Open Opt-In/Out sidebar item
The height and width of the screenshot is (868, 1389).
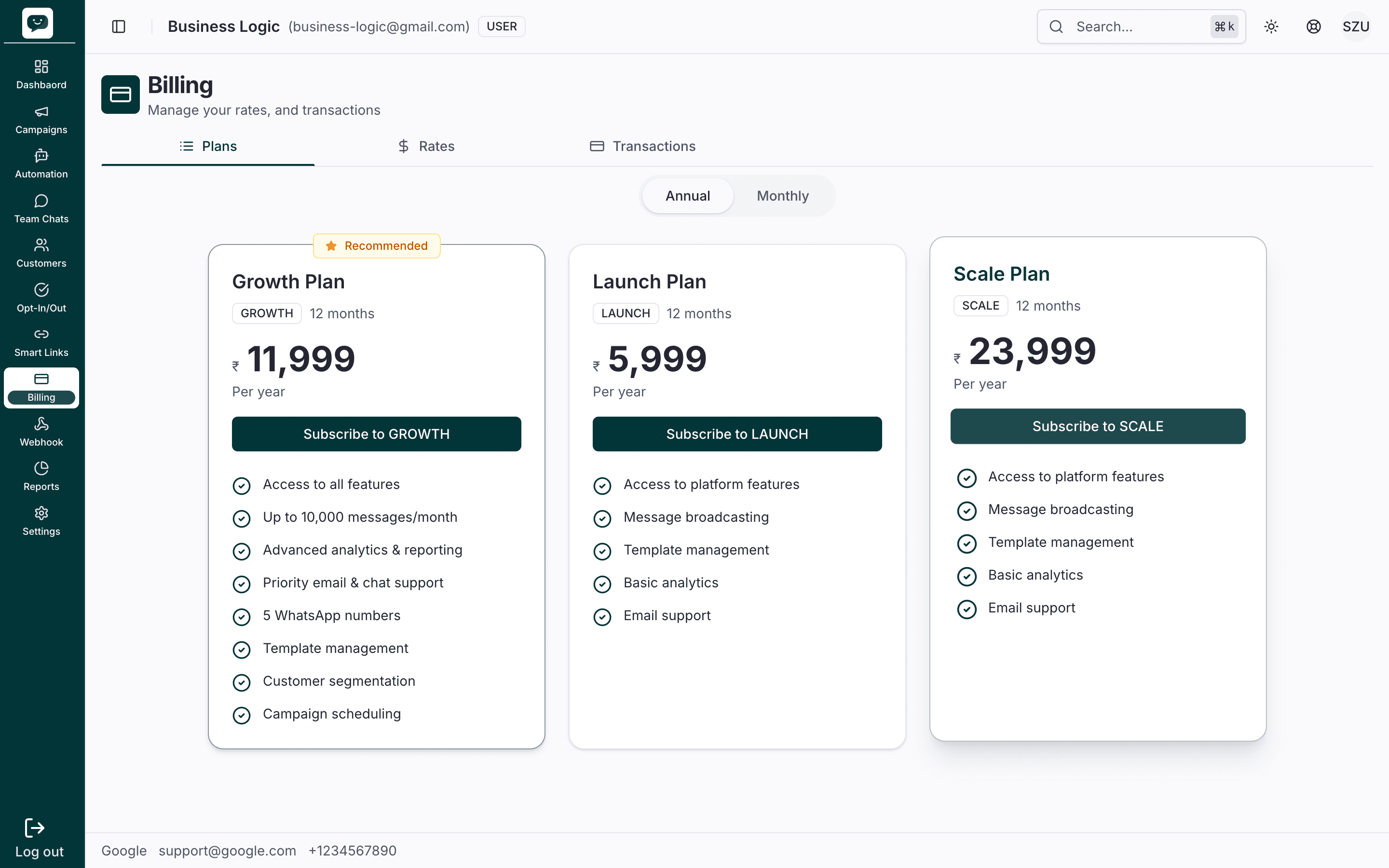click(x=41, y=298)
